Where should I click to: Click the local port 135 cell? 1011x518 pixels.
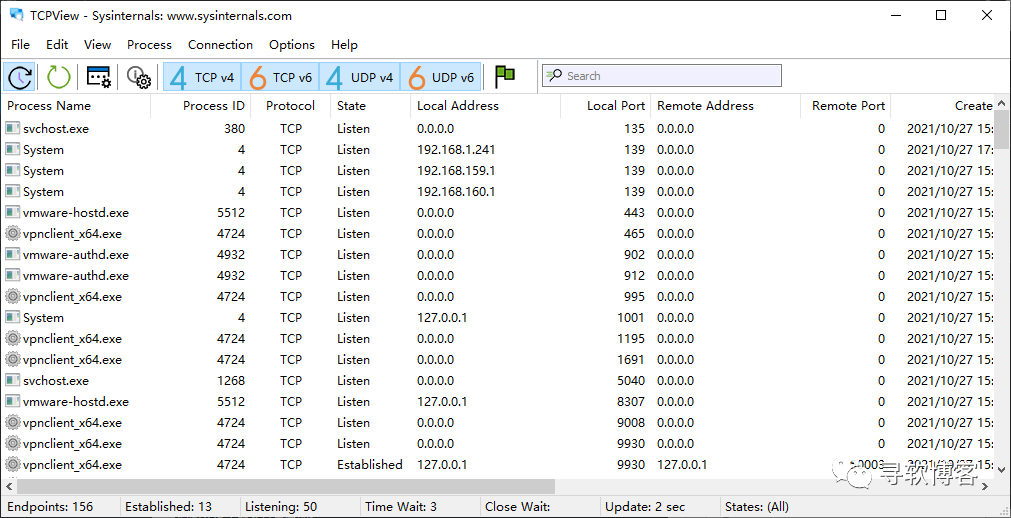point(634,128)
